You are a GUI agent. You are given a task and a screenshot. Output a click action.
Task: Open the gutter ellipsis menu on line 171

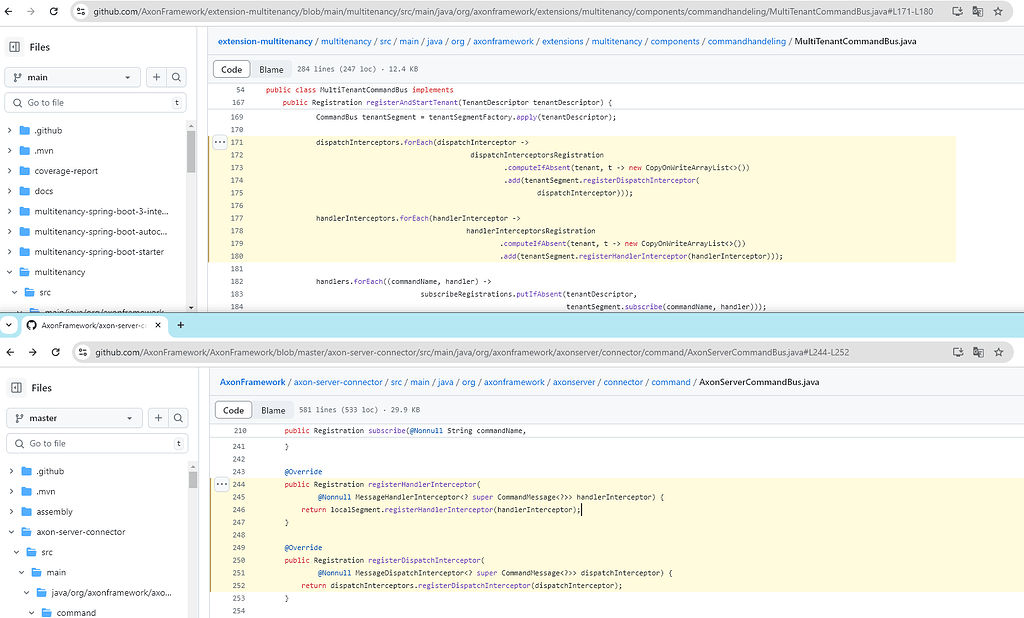coord(221,142)
